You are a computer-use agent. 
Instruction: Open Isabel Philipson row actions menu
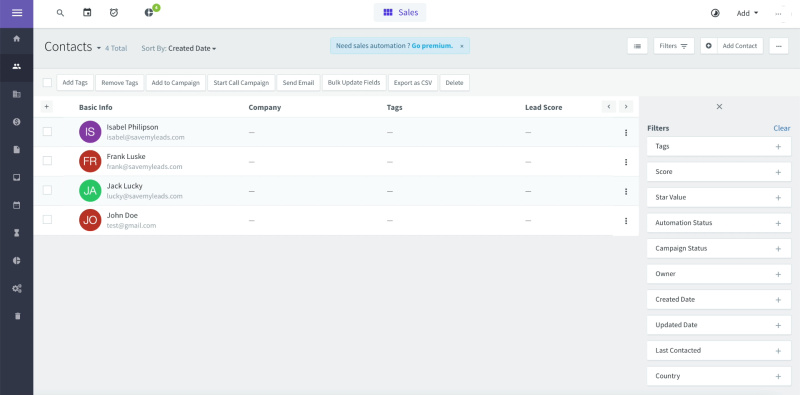point(626,133)
